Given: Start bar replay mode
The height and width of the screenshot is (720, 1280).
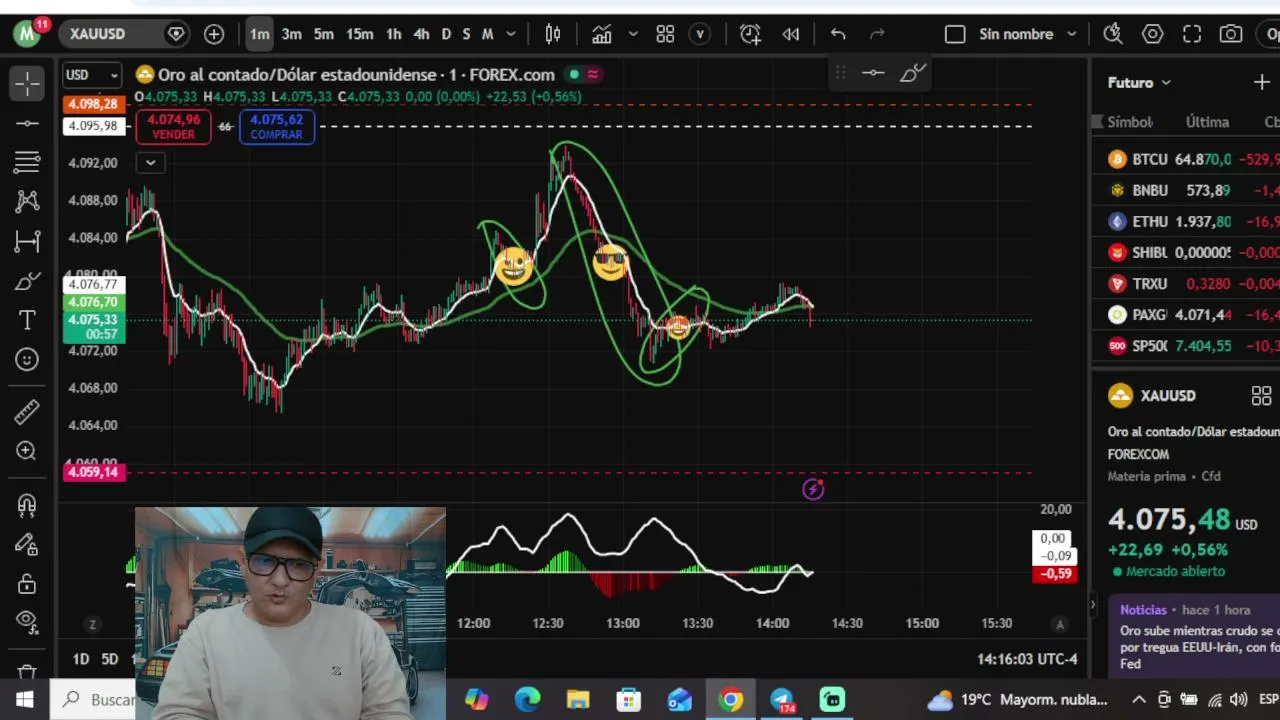Looking at the screenshot, I should point(791,34).
